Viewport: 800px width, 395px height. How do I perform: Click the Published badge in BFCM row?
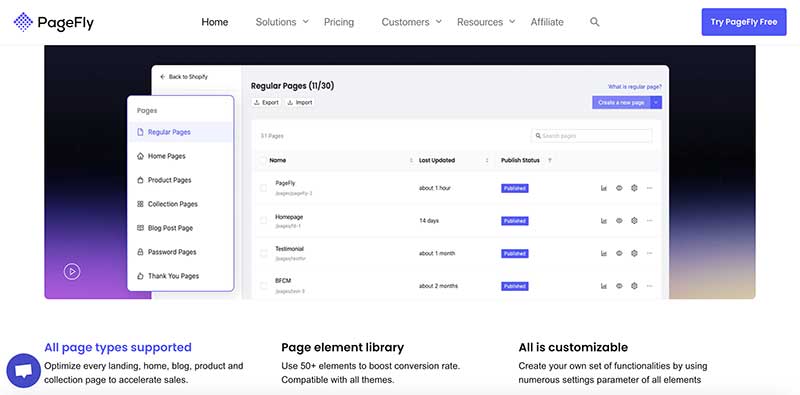514,286
